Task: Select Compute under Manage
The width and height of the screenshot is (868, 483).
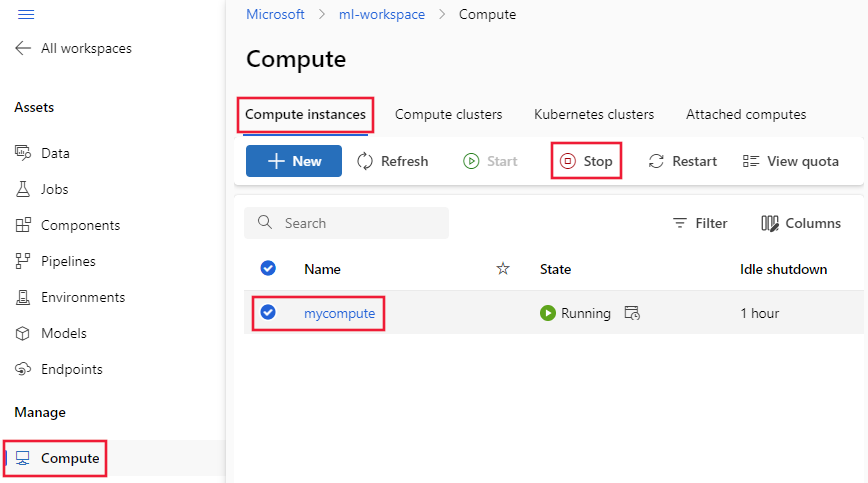Action: point(69,458)
